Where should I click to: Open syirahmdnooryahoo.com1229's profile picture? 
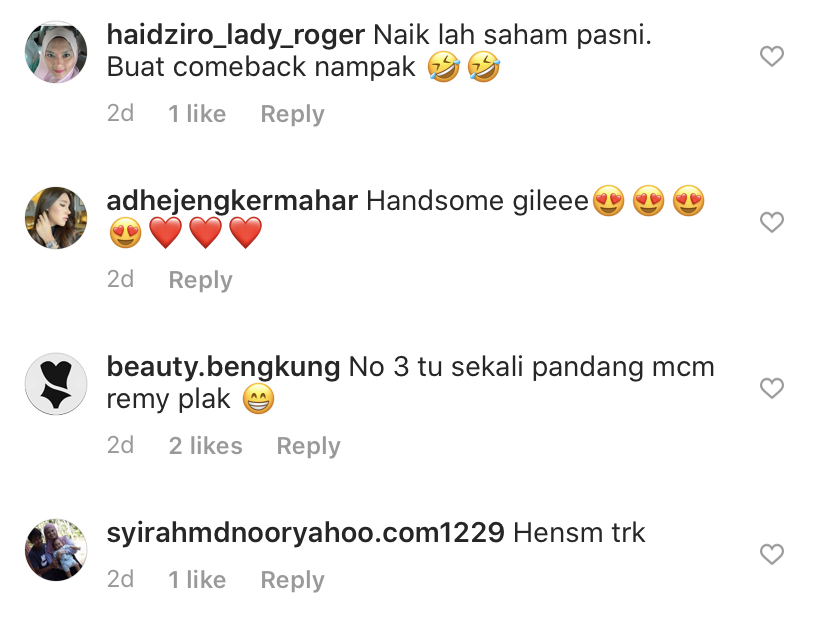point(56,550)
